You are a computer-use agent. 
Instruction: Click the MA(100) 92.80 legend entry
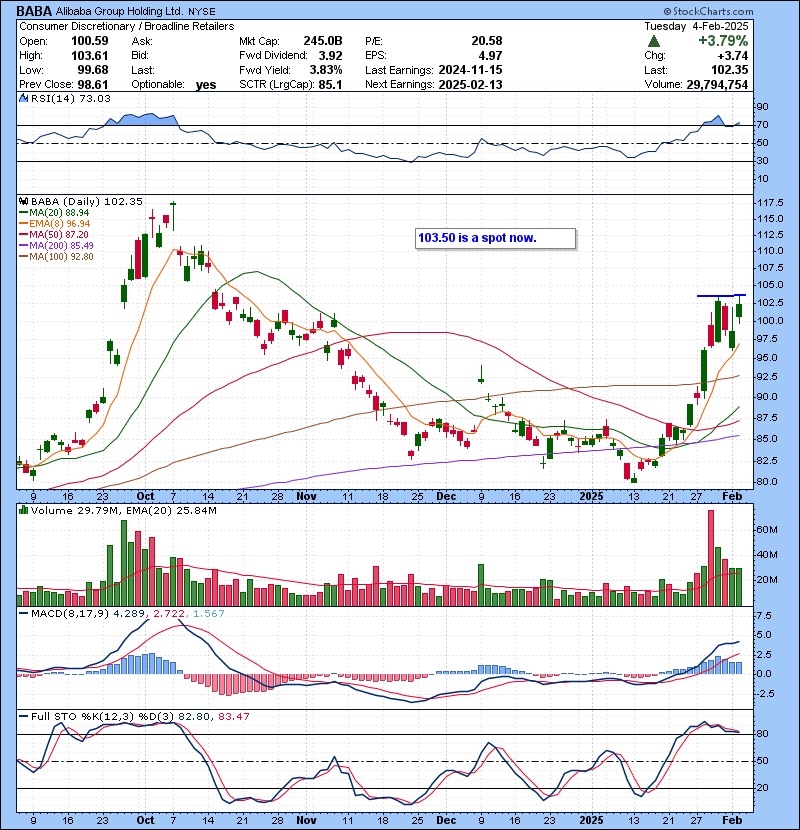pyautogui.click(x=56, y=257)
